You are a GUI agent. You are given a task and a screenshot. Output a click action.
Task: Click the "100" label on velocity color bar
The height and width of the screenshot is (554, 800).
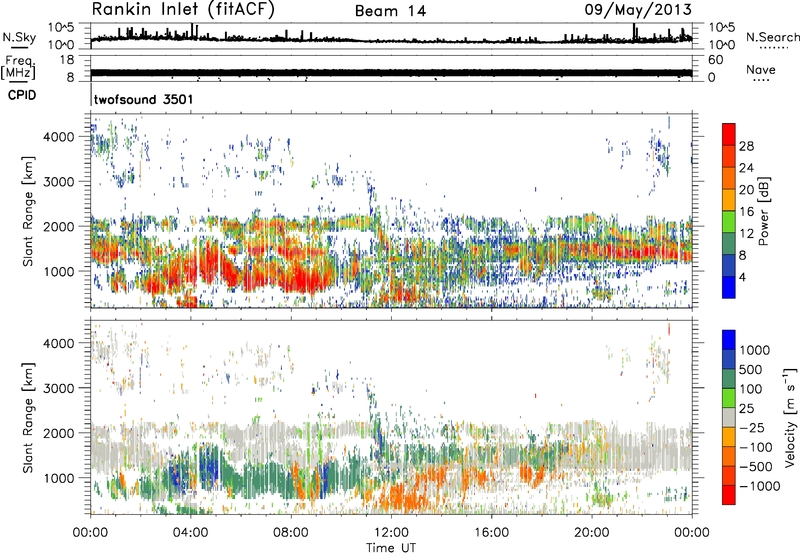751,389
